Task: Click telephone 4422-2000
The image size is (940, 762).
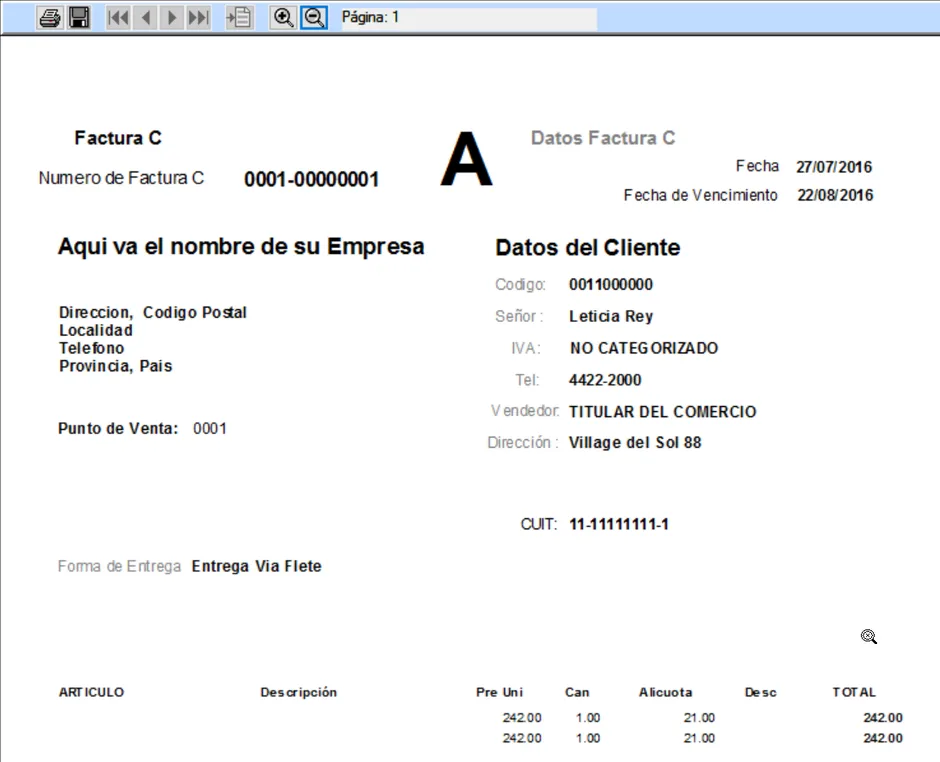Action: tap(605, 380)
